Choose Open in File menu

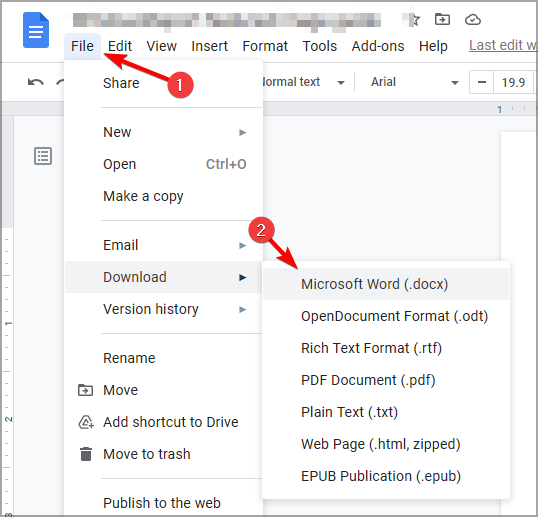click(163, 164)
